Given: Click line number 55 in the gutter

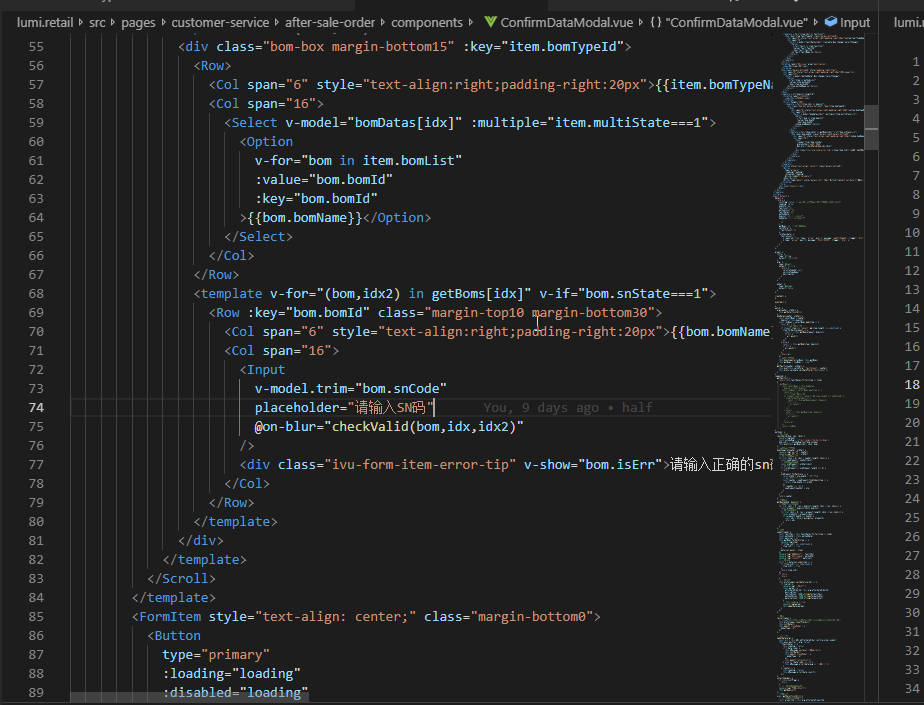Looking at the screenshot, I should 36,47.
